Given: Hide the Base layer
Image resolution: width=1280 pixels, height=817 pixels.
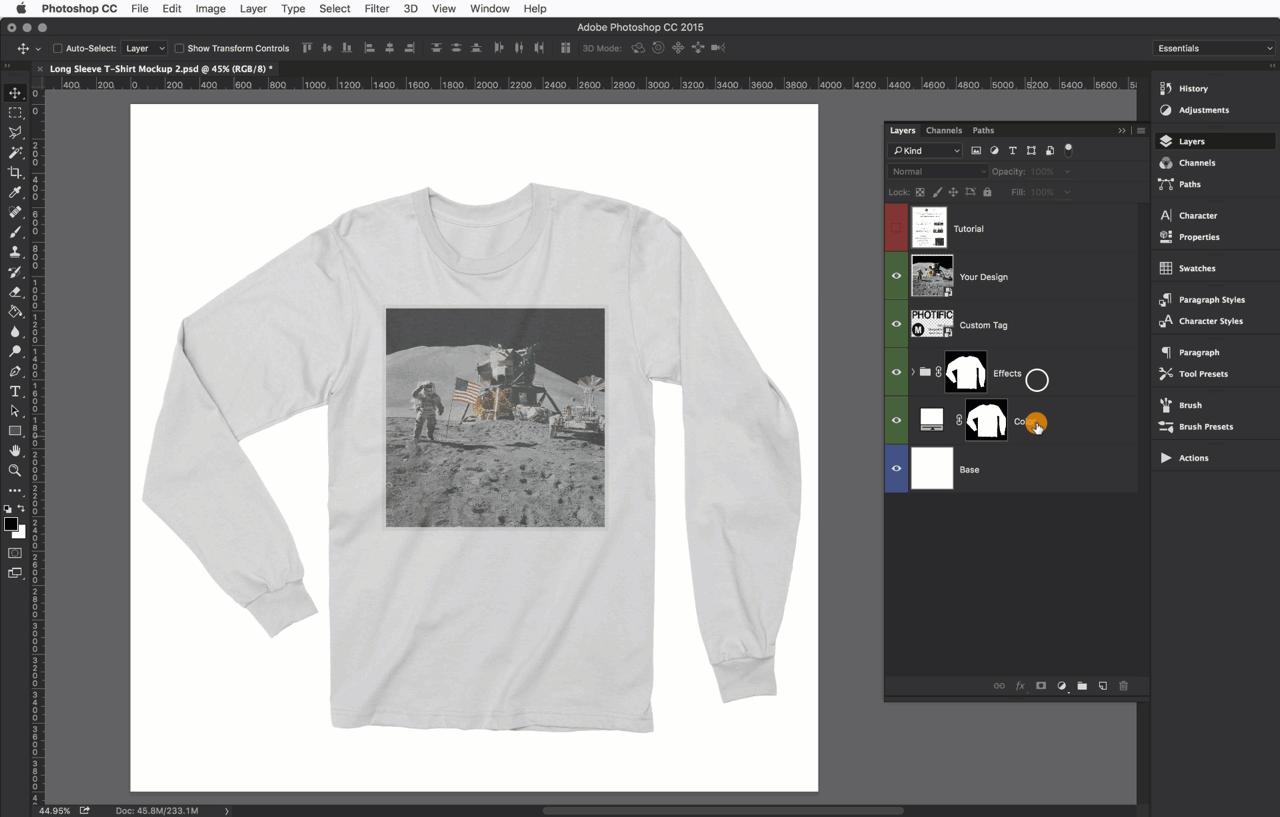Looking at the screenshot, I should [x=896, y=469].
